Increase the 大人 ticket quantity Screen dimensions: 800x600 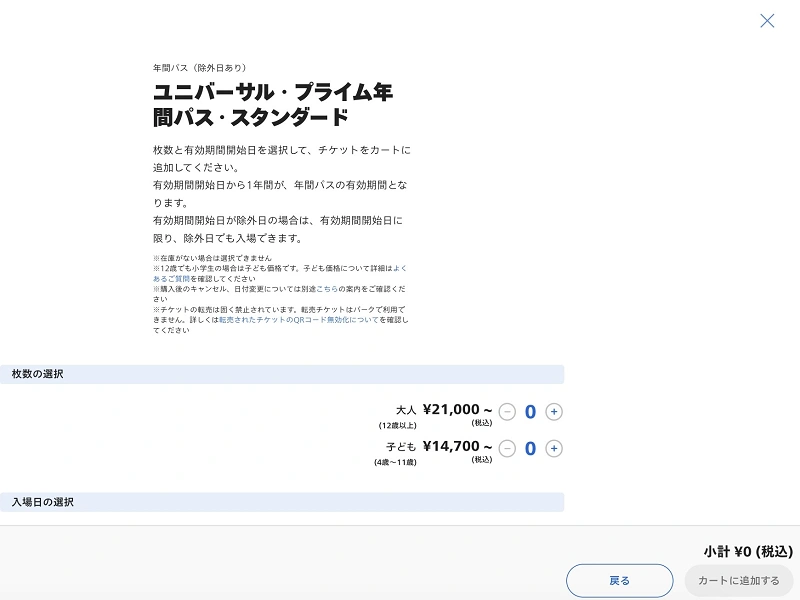(x=554, y=412)
